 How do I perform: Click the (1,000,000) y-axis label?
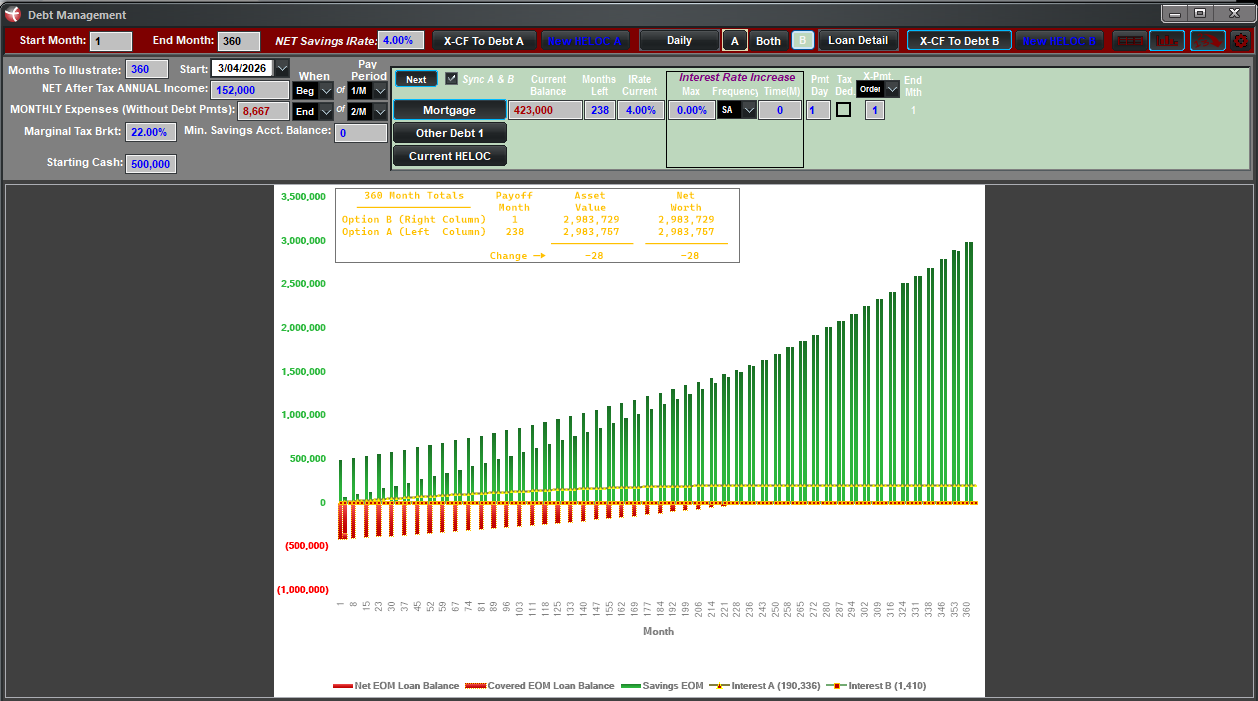(303, 590)
